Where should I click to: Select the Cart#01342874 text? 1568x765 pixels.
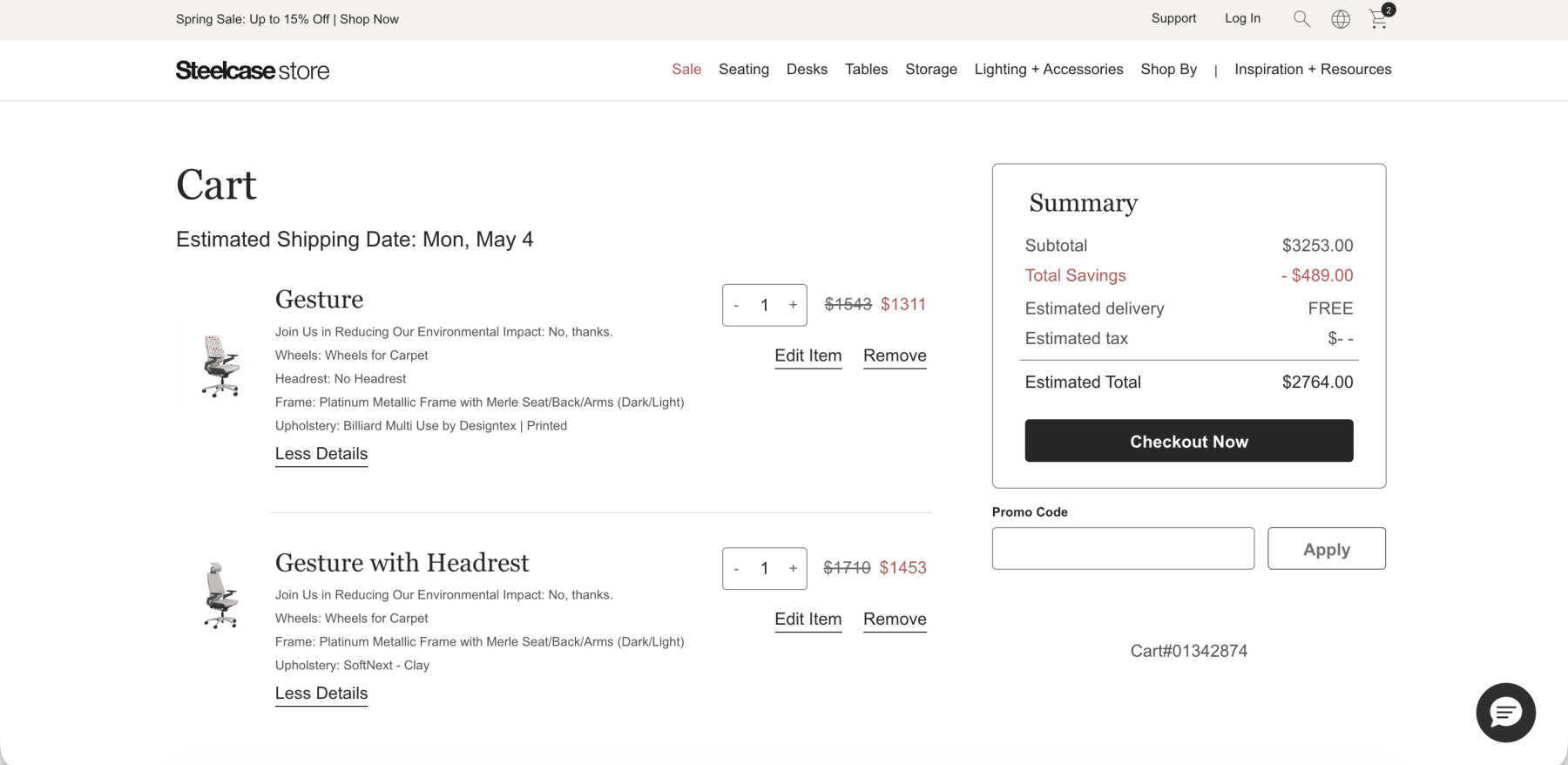[x=1189, y=651]
